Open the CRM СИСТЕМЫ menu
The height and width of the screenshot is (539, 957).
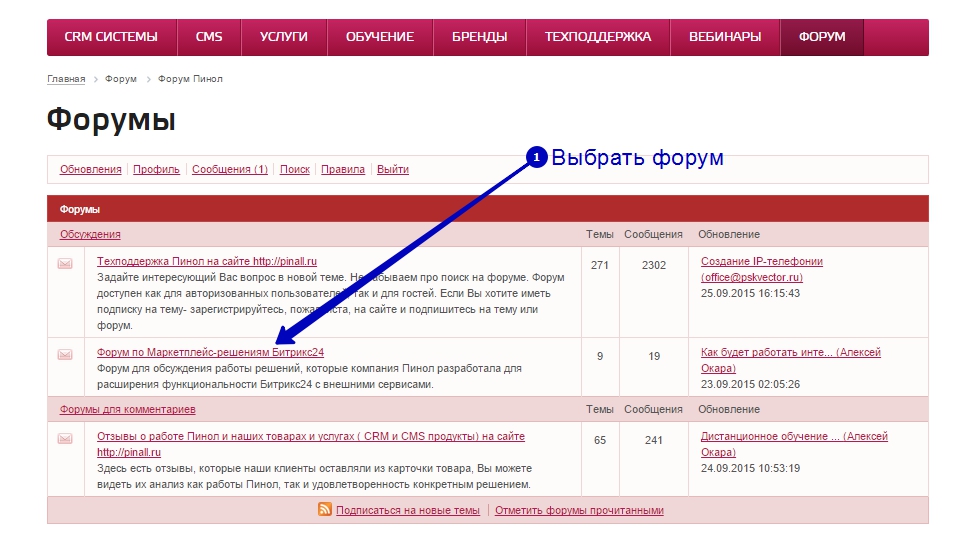tap(111, 37)
